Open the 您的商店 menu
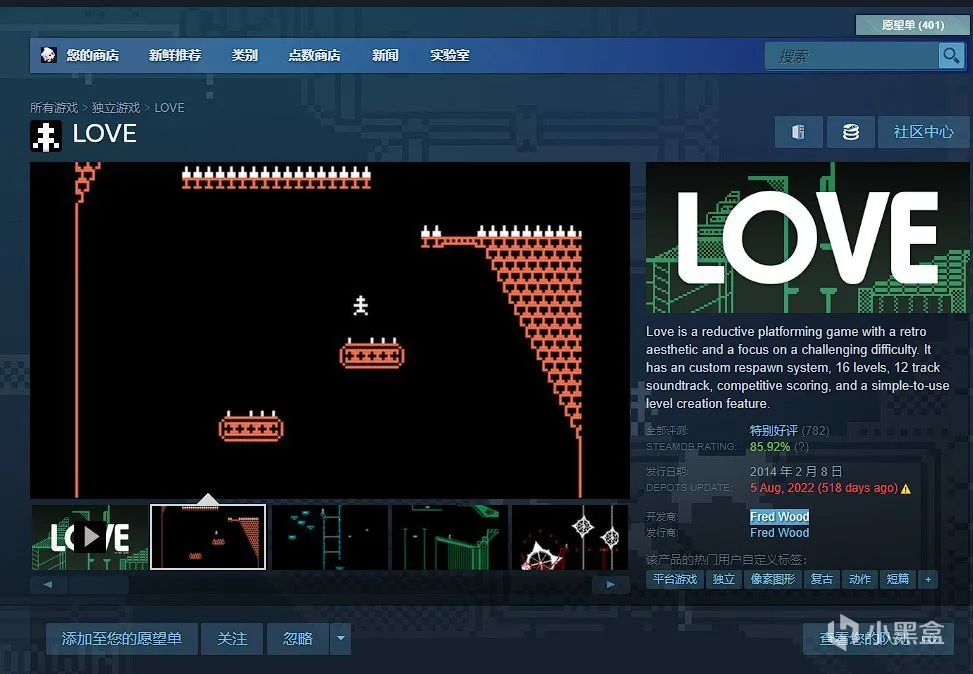Screen dimensions: 973x674 [92, 55]
